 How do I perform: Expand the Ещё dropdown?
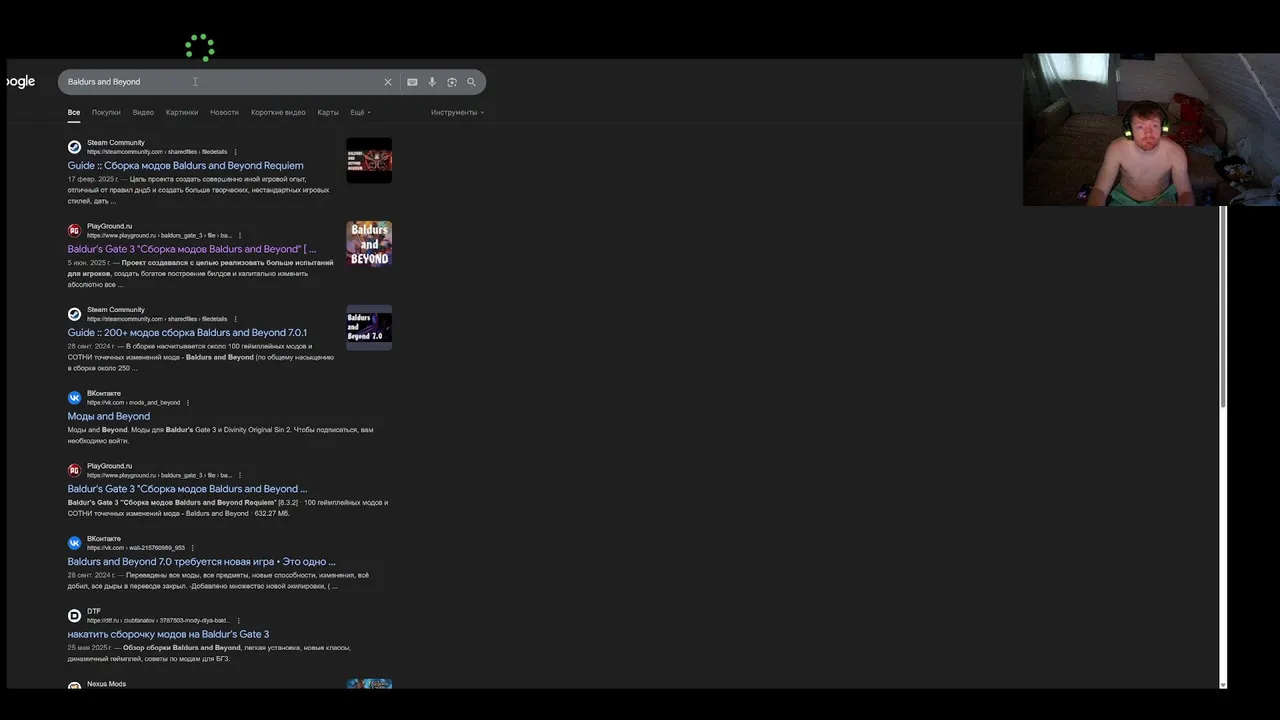click(360, 112)
